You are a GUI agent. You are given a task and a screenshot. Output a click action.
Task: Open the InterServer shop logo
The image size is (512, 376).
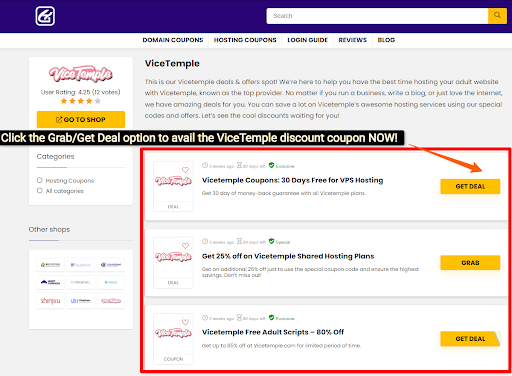coord(81,282)
